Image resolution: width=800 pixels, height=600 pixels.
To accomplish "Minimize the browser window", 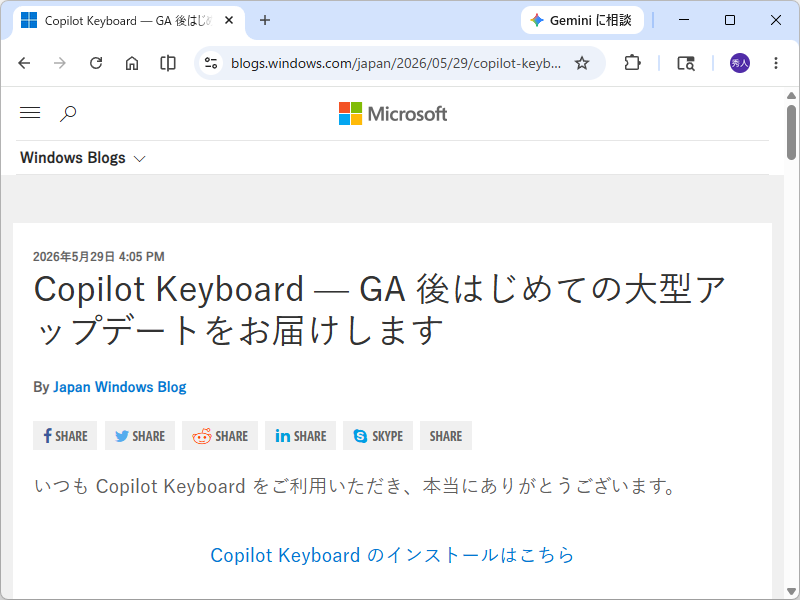I will click(x=684, y=20).
